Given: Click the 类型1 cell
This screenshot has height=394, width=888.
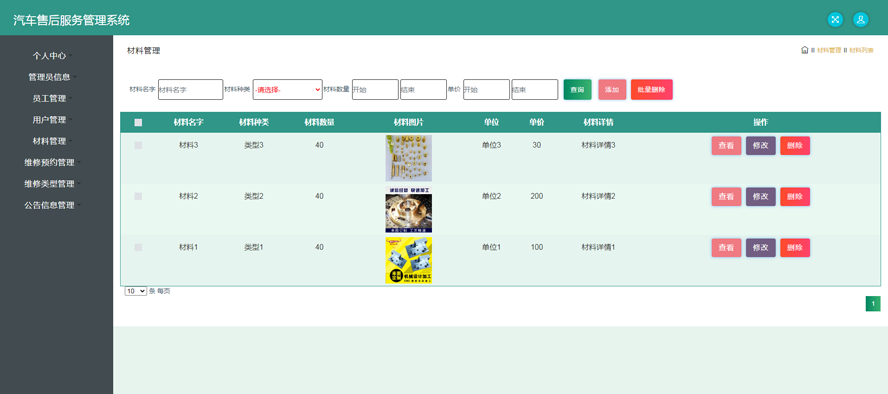Looking at the screenshot, I should [254, 247].
